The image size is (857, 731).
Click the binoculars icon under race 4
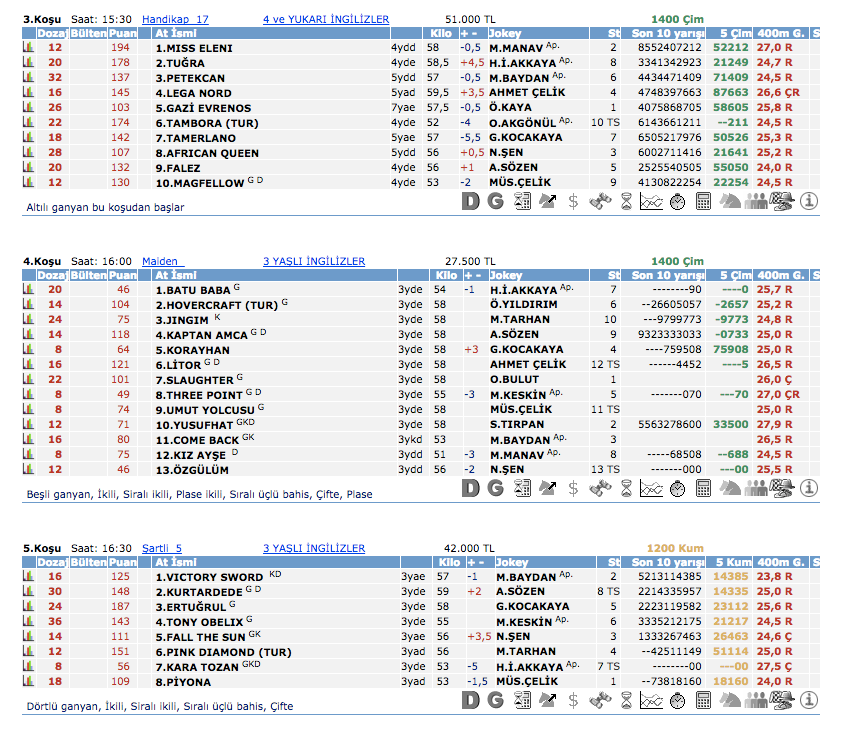pos(599,488)
